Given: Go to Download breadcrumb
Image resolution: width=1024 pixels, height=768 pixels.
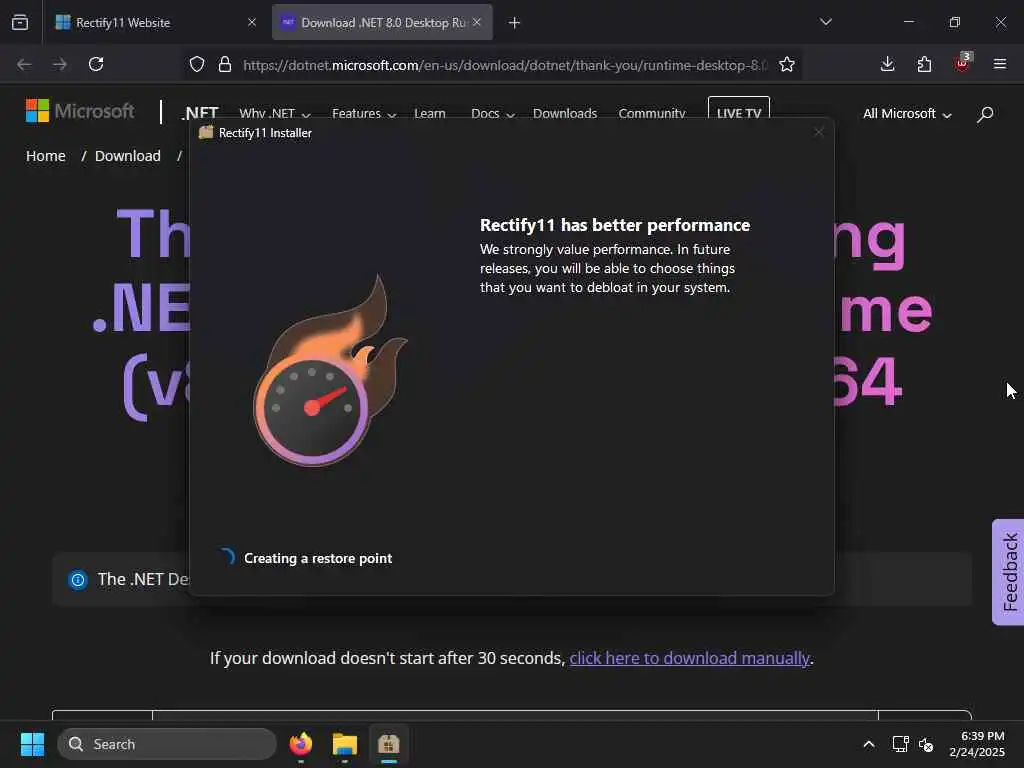Looking at the screenshot, I should [x=127, y=156].
